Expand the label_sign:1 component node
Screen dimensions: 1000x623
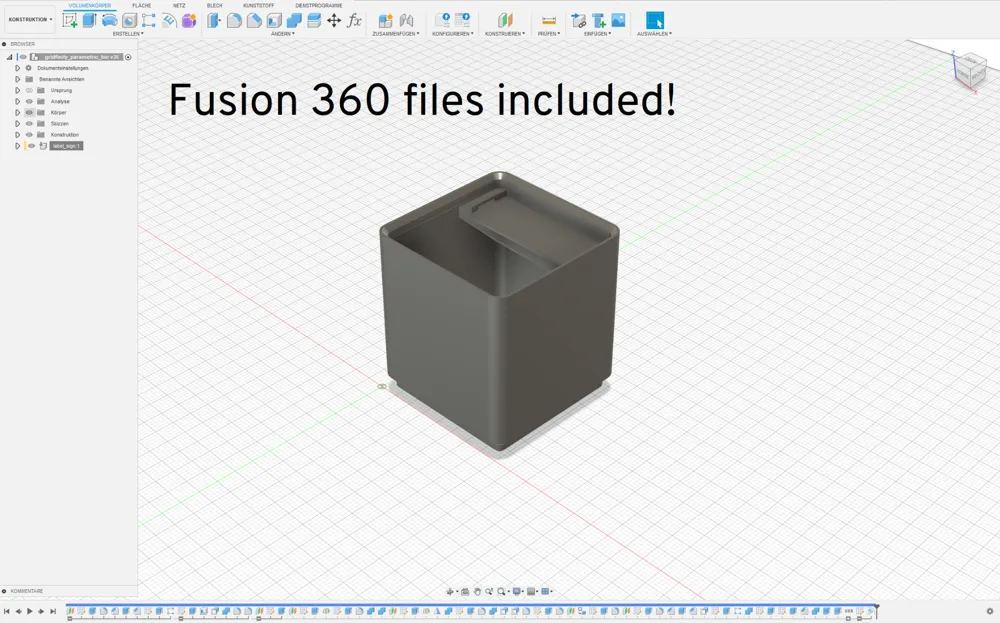(17, 146)
